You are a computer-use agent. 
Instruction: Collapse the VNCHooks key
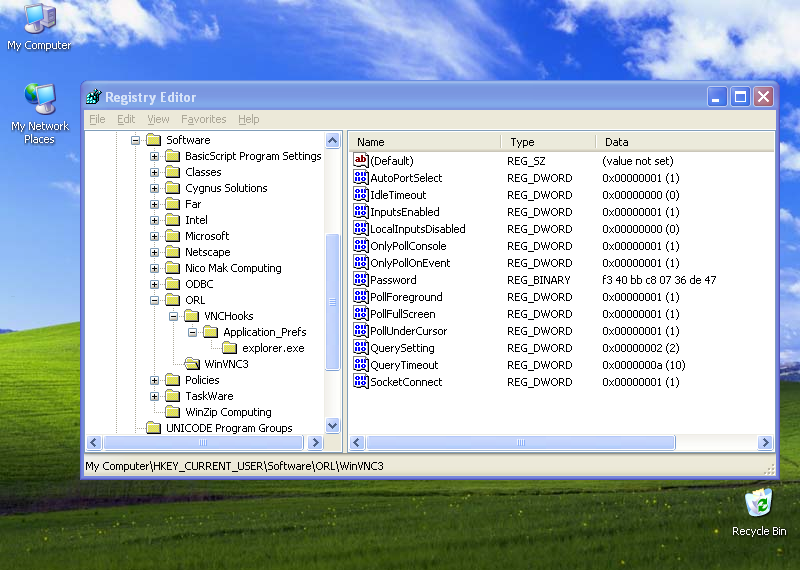[173, 316]
